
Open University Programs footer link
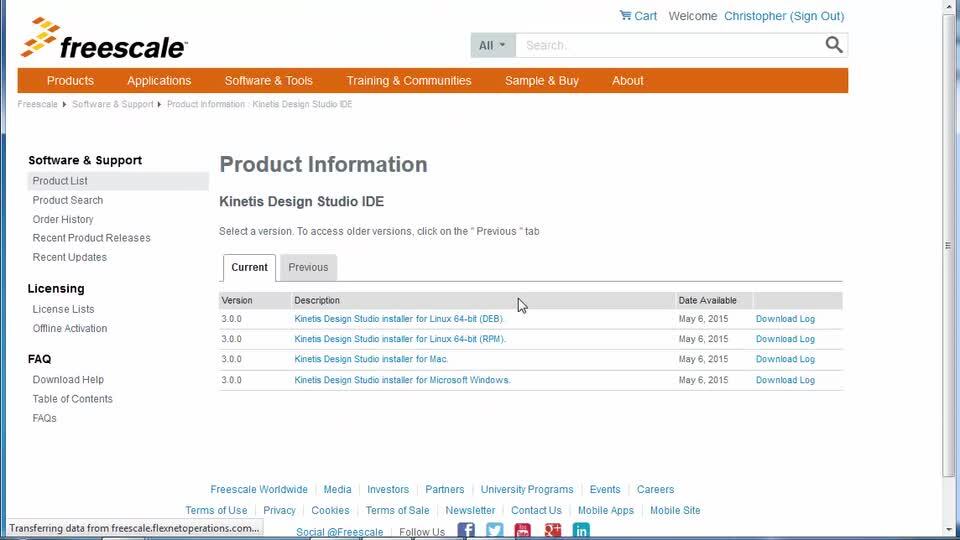pos(527,490)
